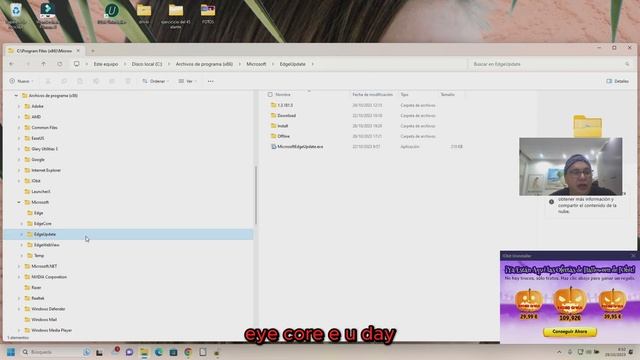
Task: Click the Conseguir Ahora button in the ad
Action: tap(570, 332)
